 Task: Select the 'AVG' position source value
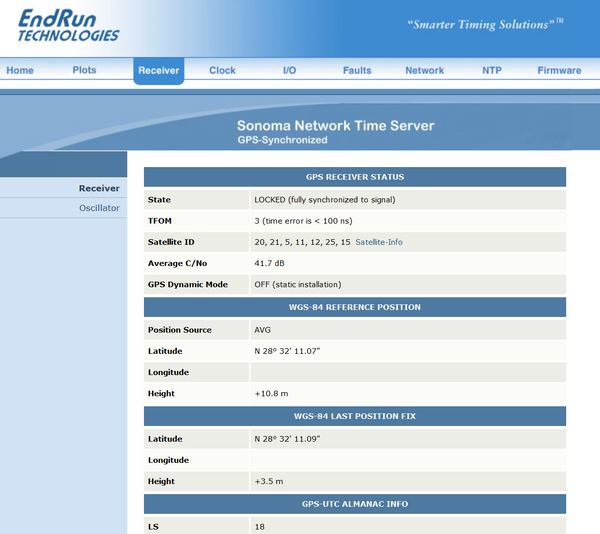coord(262,330)
